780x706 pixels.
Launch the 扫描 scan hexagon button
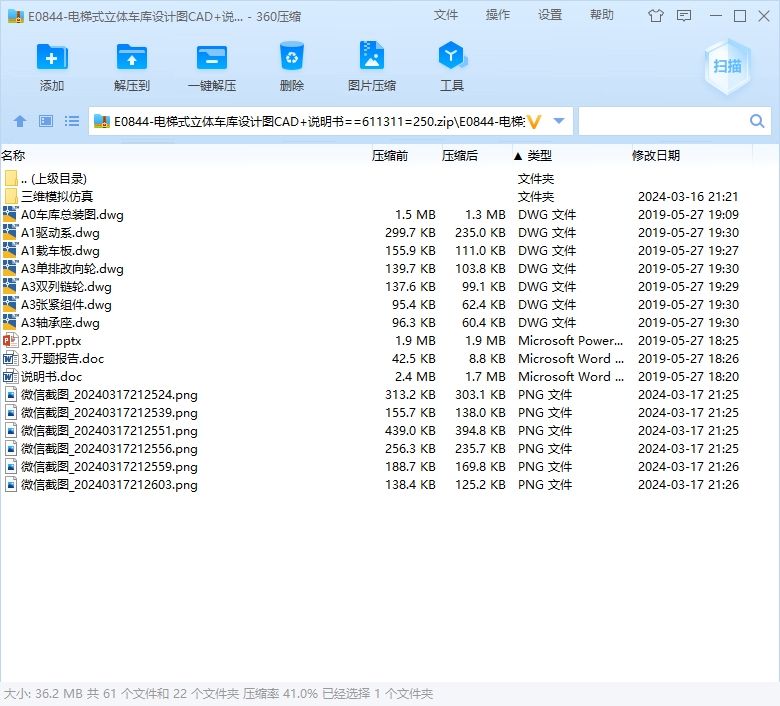(x=727, y=66)
